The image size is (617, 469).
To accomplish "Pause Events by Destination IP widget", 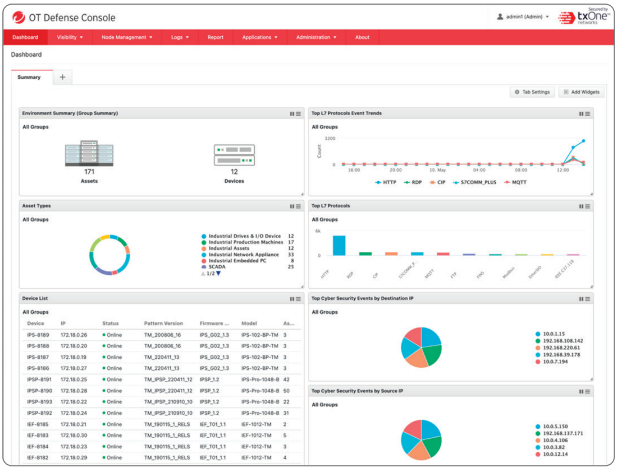I will (581, 299).
